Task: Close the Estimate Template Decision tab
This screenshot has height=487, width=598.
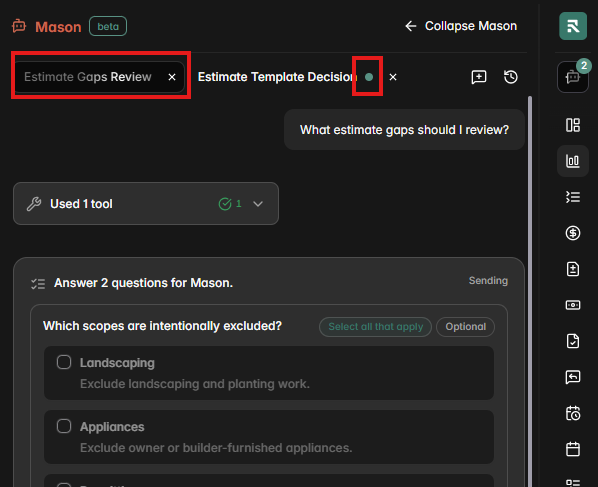Action: click(x=393, y=77)
